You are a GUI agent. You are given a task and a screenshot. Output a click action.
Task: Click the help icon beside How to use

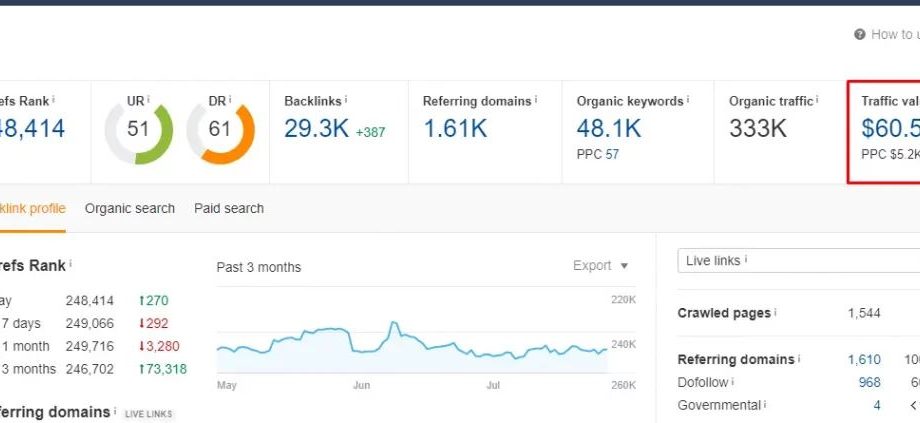(x=860, y=34)
